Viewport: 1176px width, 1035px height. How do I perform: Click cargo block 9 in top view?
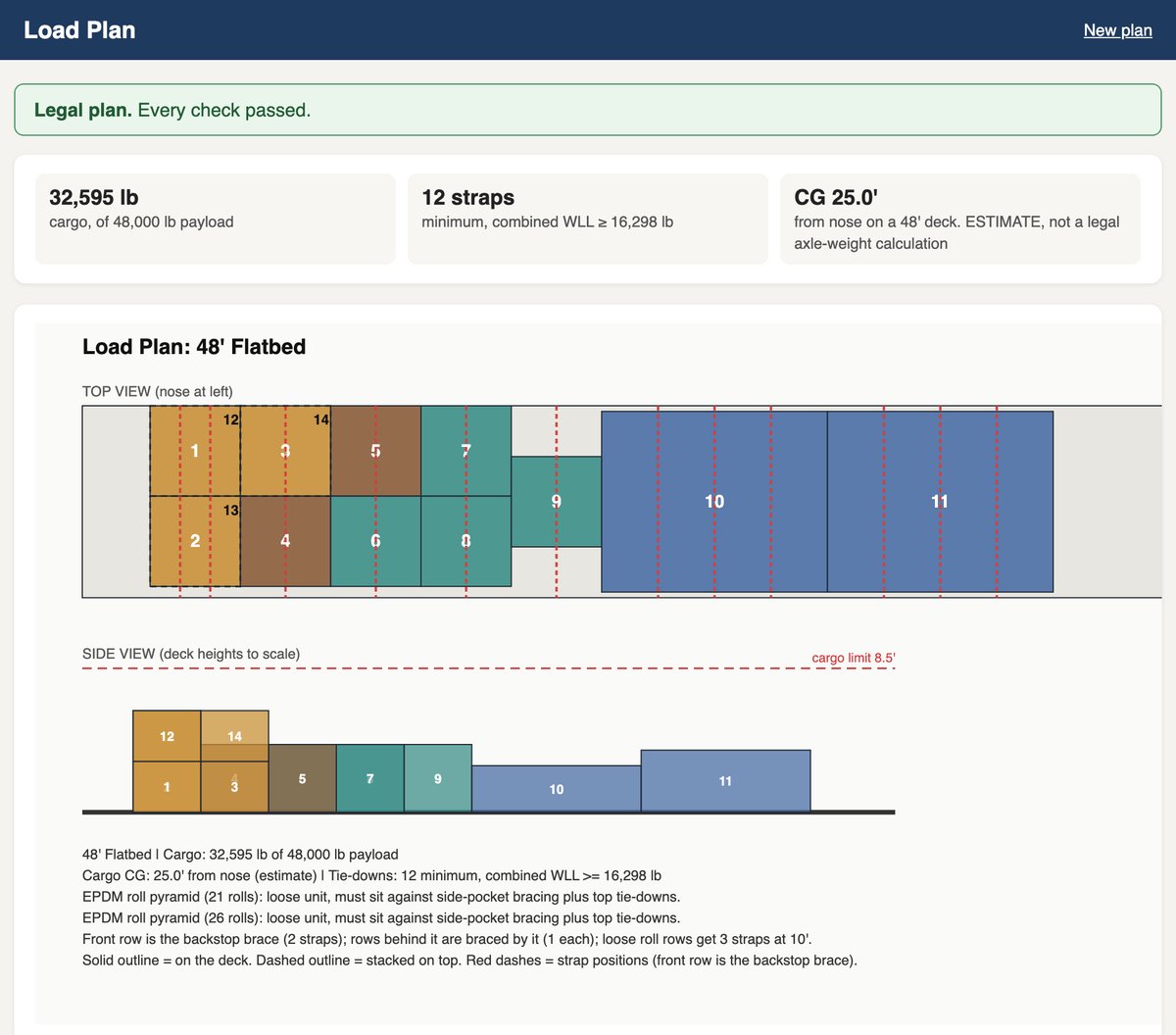pos(557,502)
